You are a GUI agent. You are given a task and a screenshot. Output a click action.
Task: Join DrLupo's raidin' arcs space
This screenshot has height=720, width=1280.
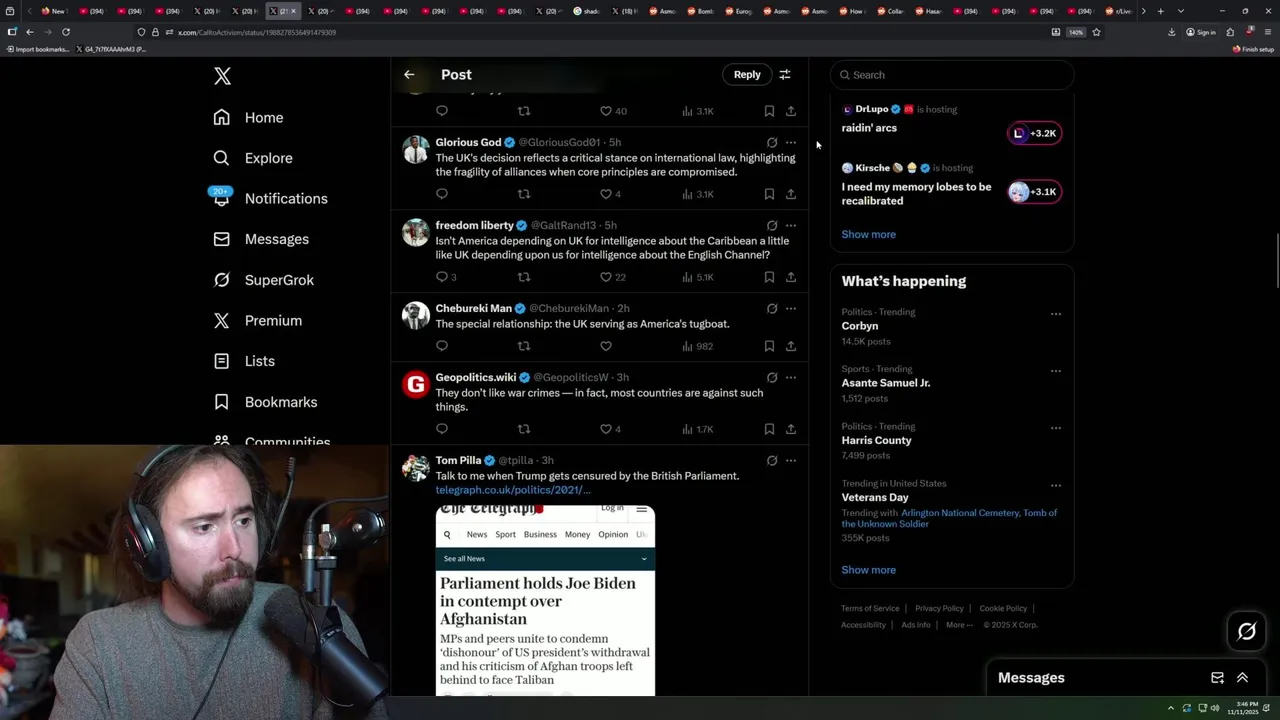[1034, 133]
